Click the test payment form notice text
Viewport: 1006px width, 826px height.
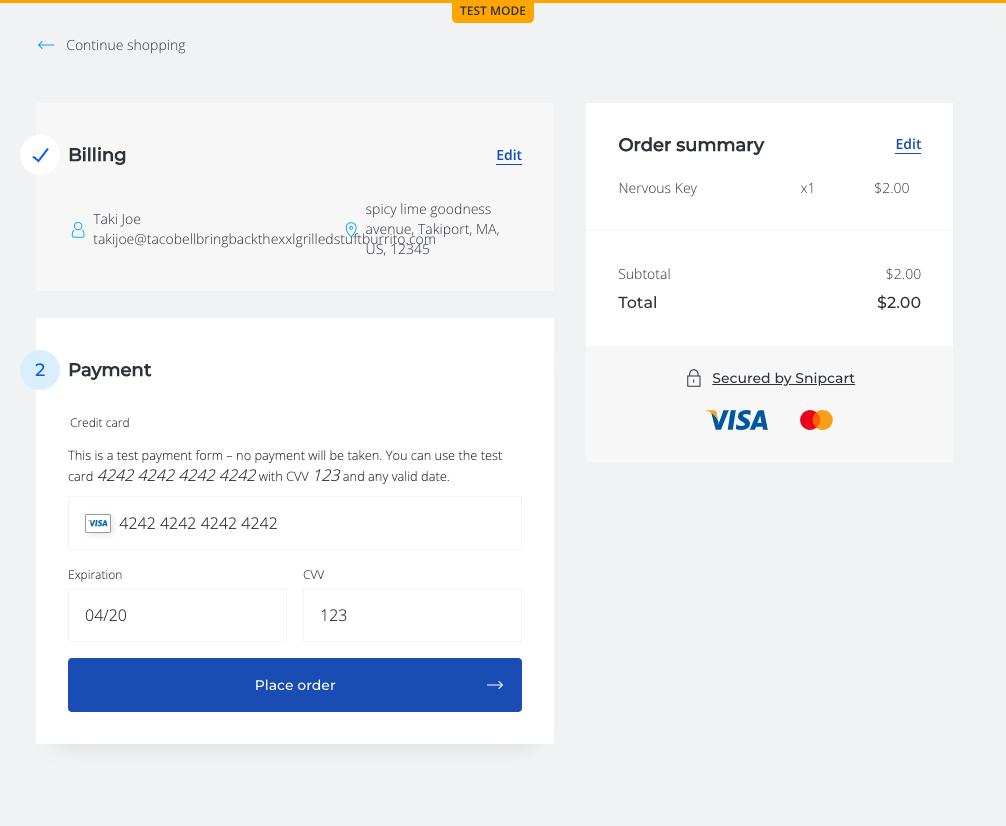tap(285, 466)
